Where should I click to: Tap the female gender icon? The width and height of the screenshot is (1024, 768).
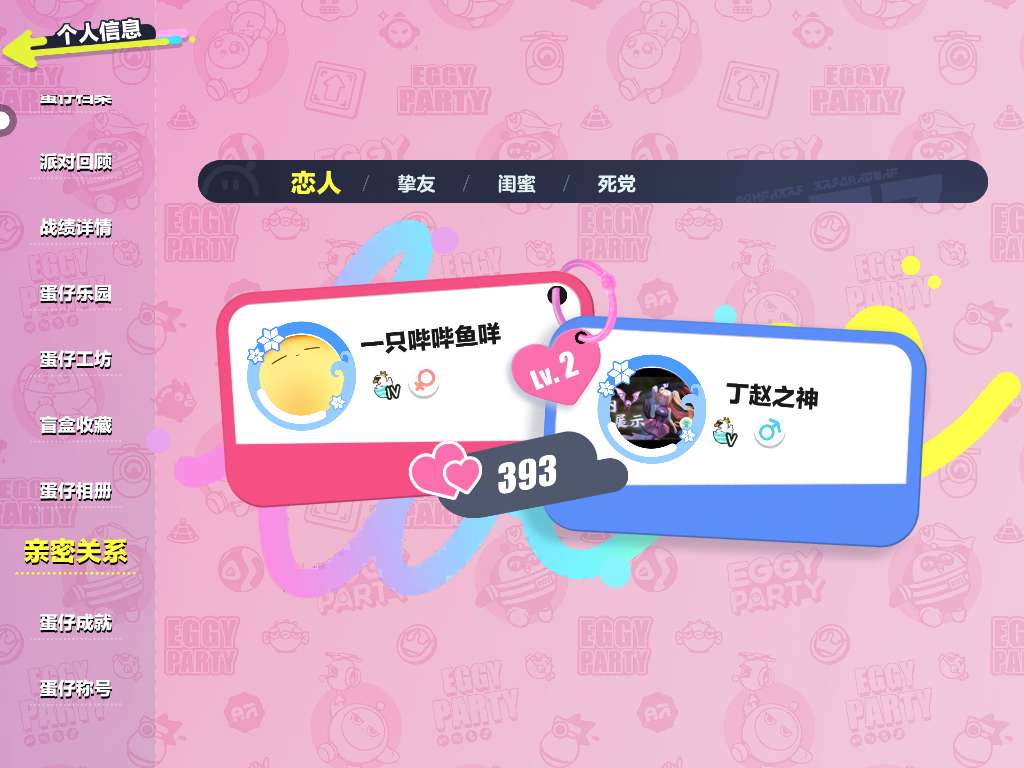click(424, 381)
